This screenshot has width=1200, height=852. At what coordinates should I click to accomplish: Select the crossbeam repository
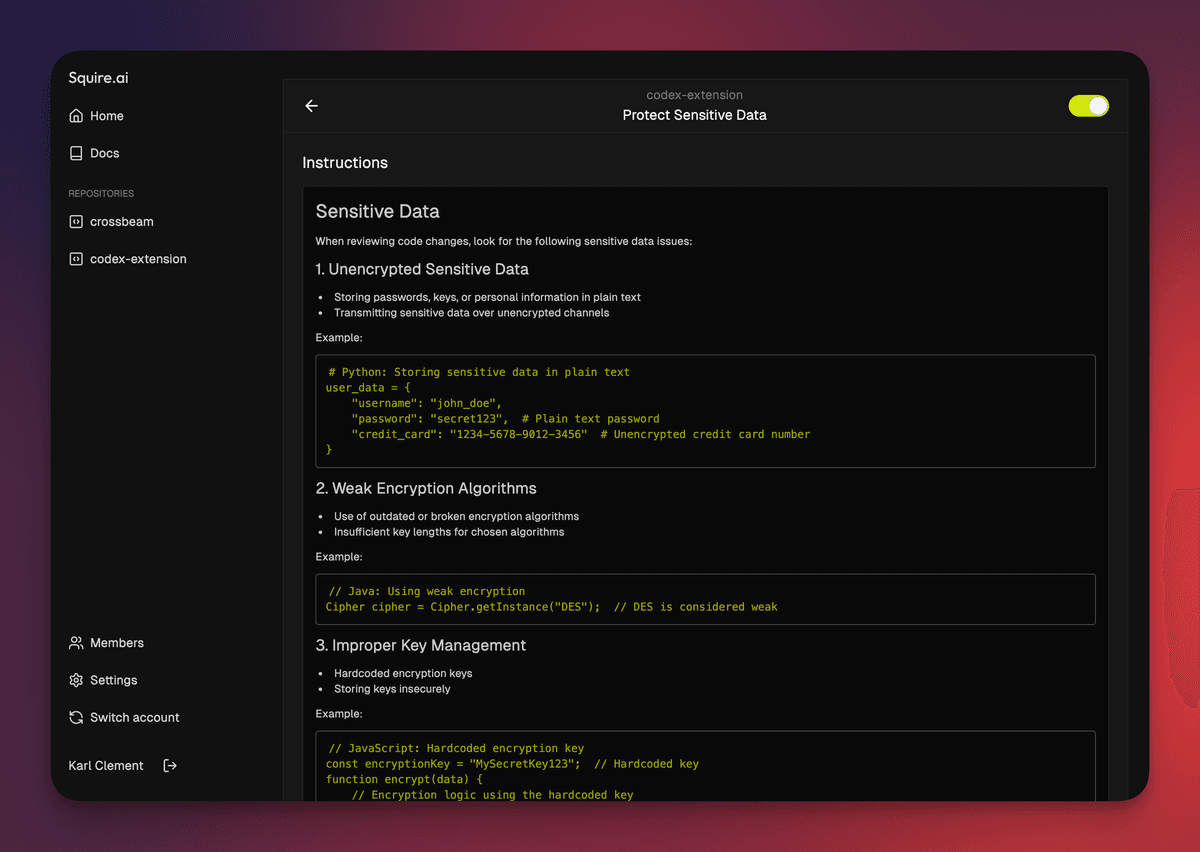click(x=121, y=221)
